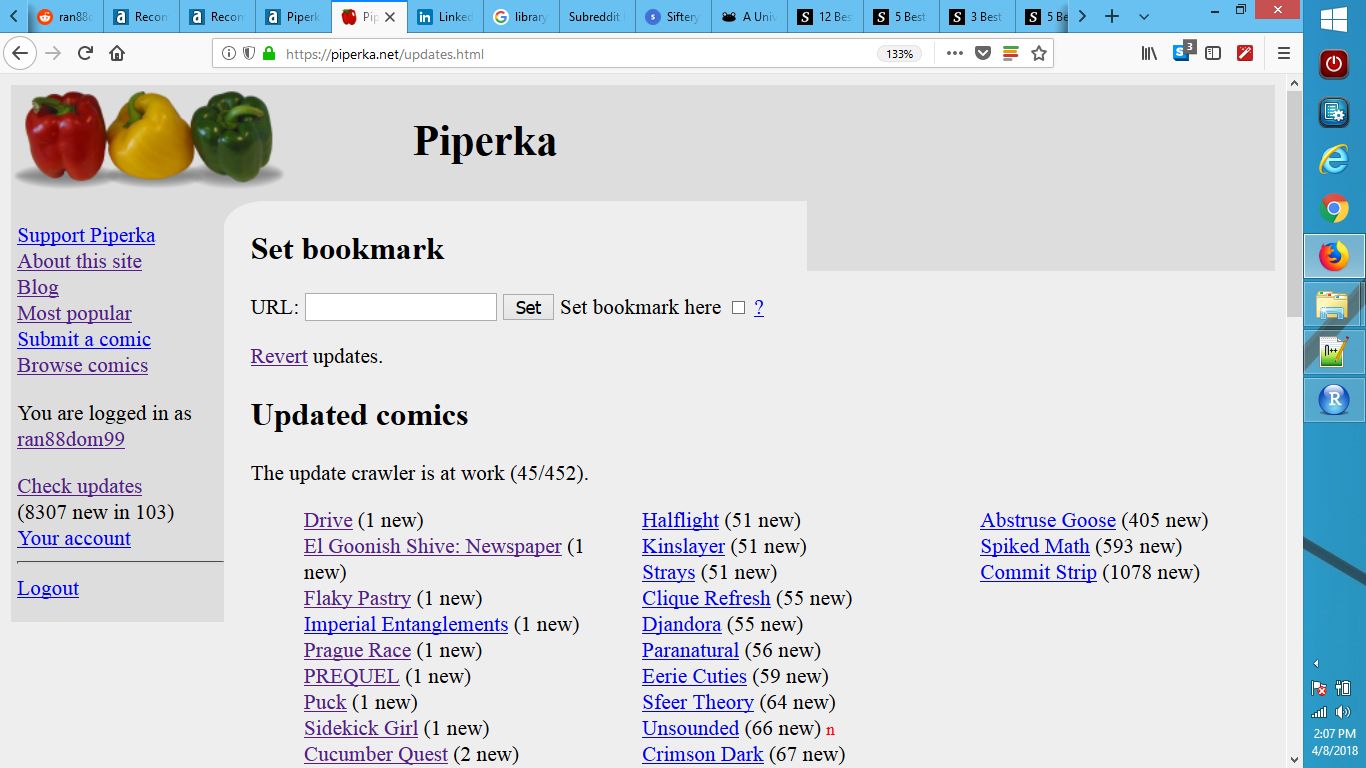
Task: Switch to the Google 'library' tab
Action: tap(521, 16)
